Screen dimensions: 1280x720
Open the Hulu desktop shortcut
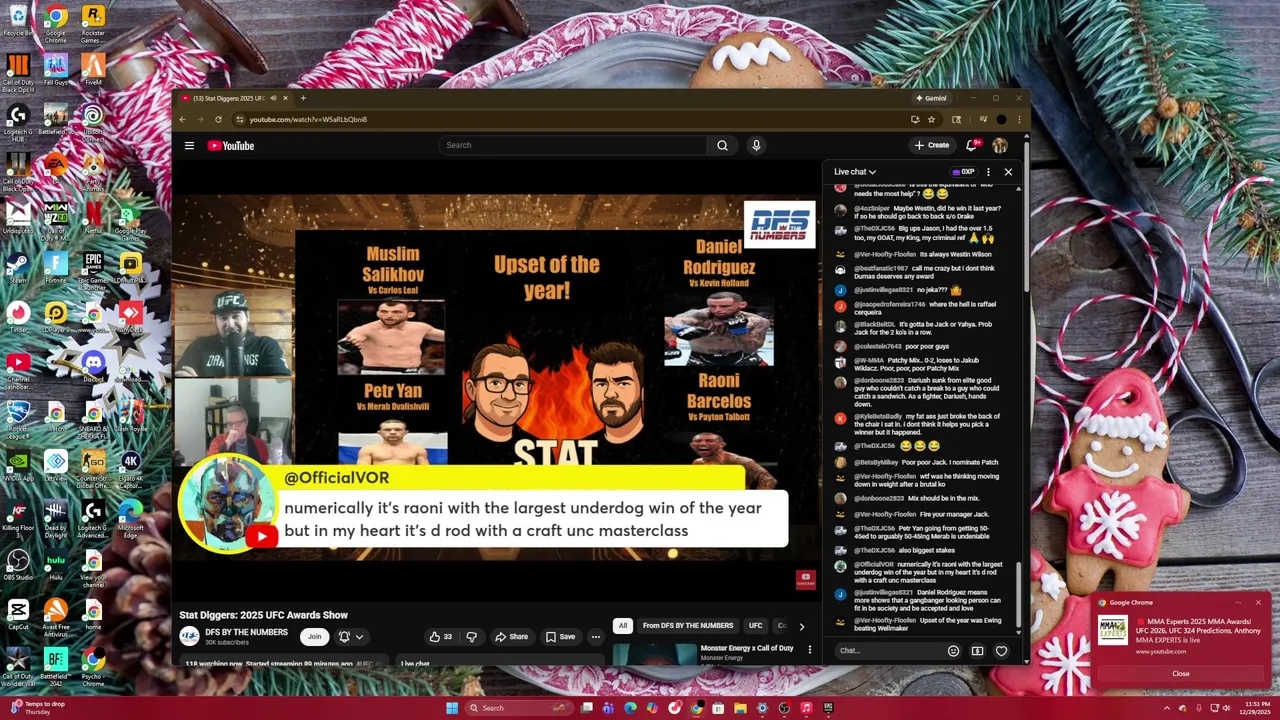[56, 564]
